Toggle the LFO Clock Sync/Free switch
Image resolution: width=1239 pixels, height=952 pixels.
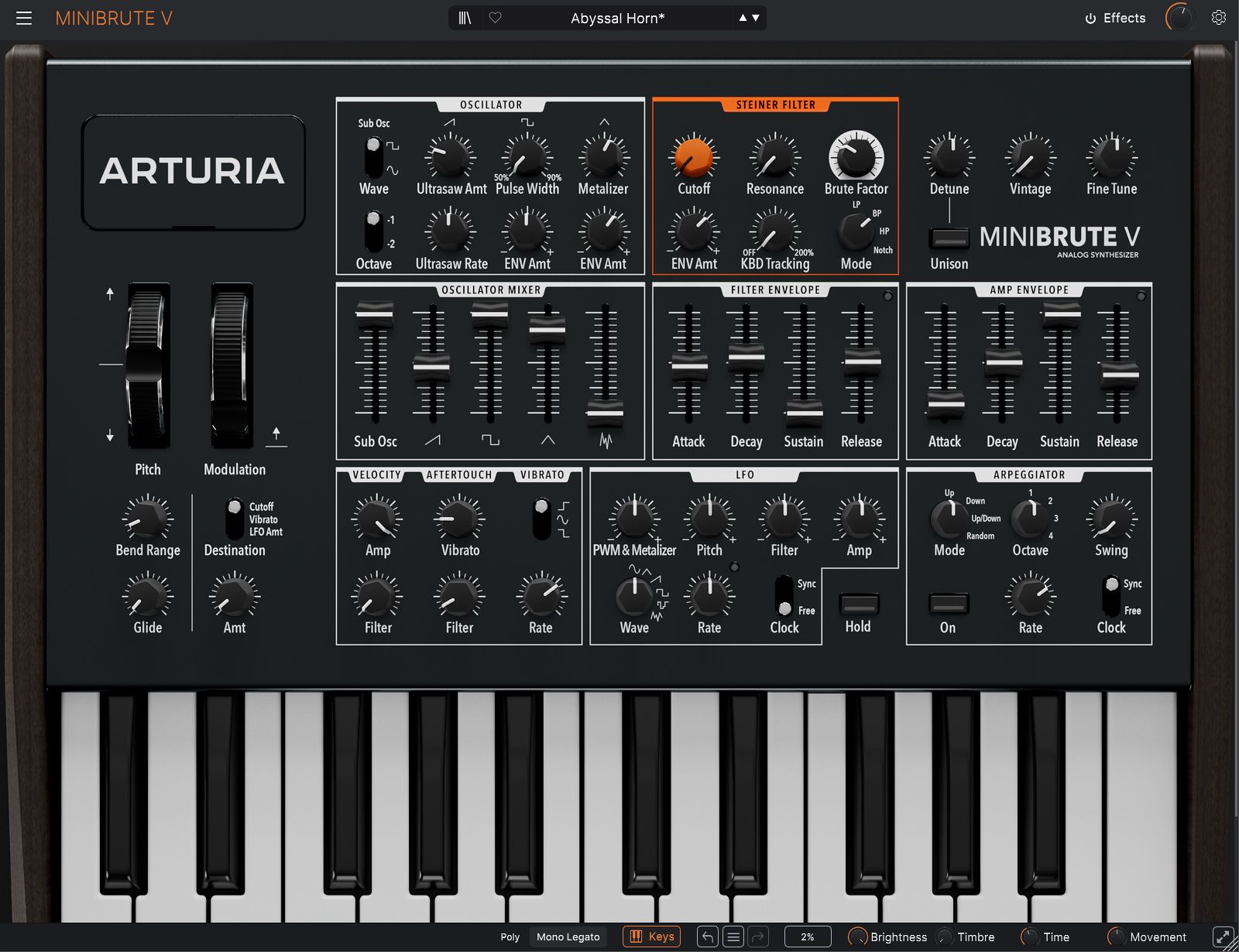click(784, 596)
